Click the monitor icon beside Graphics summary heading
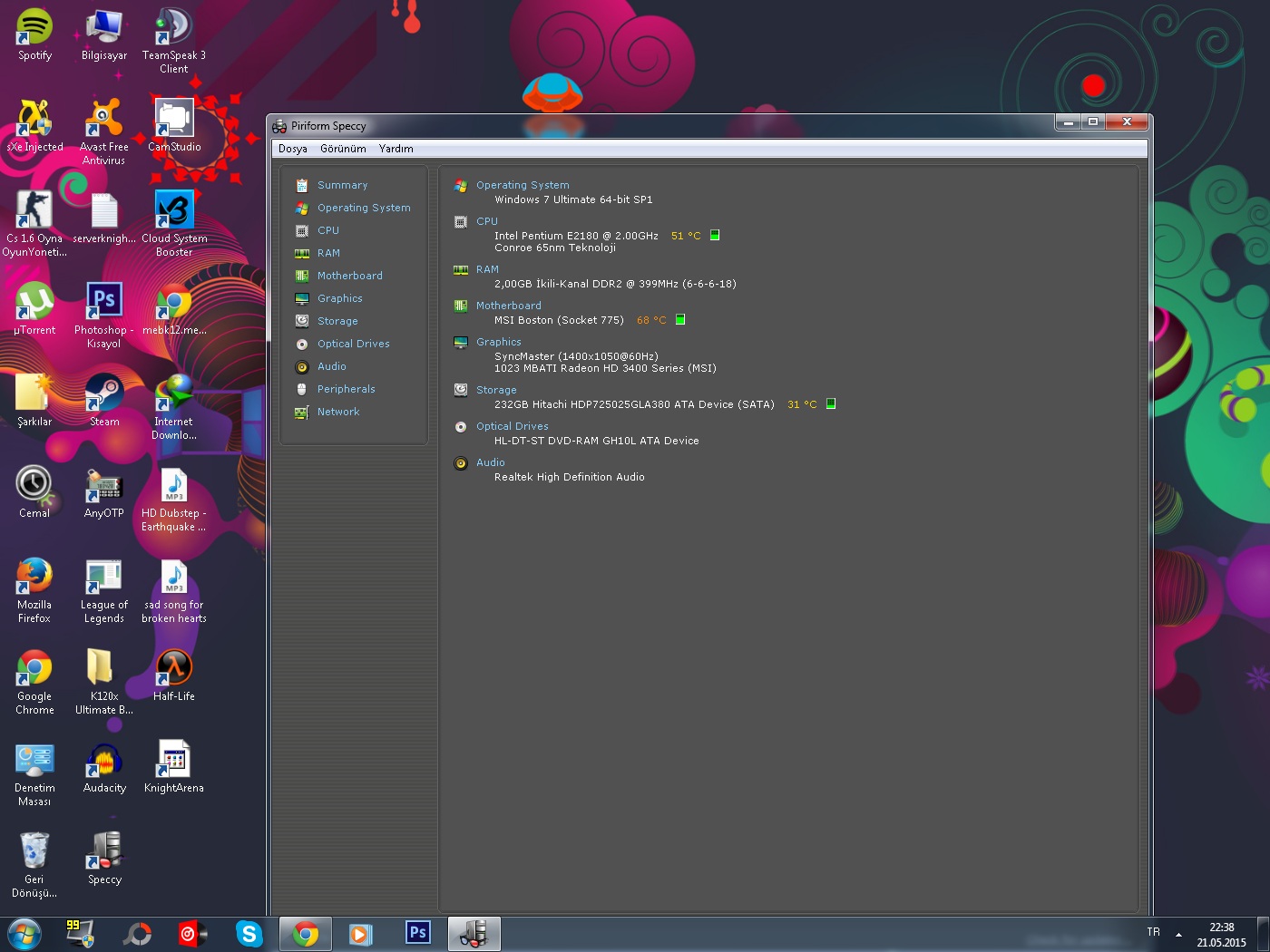Viewport: 1270px width, 952px height. (461, 342)
